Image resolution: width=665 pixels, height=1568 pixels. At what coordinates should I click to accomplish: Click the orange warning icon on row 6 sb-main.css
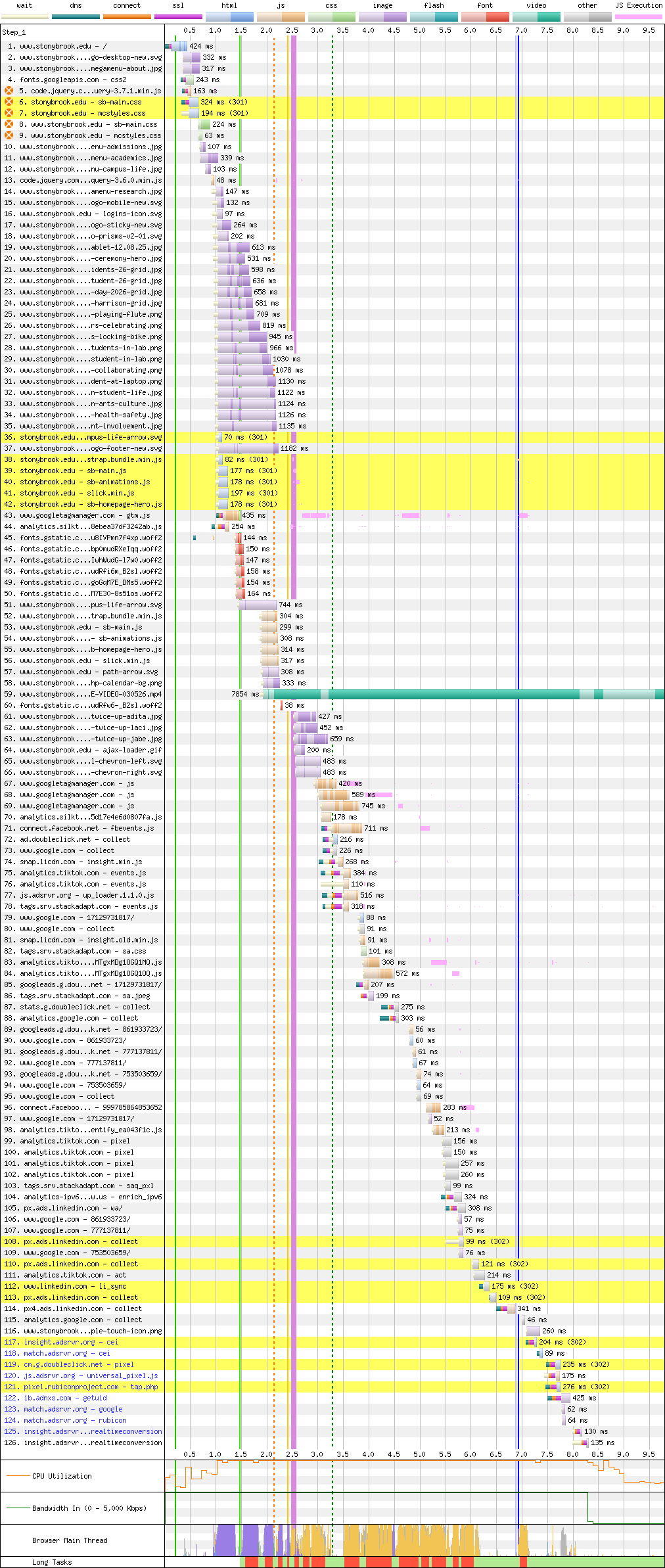tap(9, 102)
